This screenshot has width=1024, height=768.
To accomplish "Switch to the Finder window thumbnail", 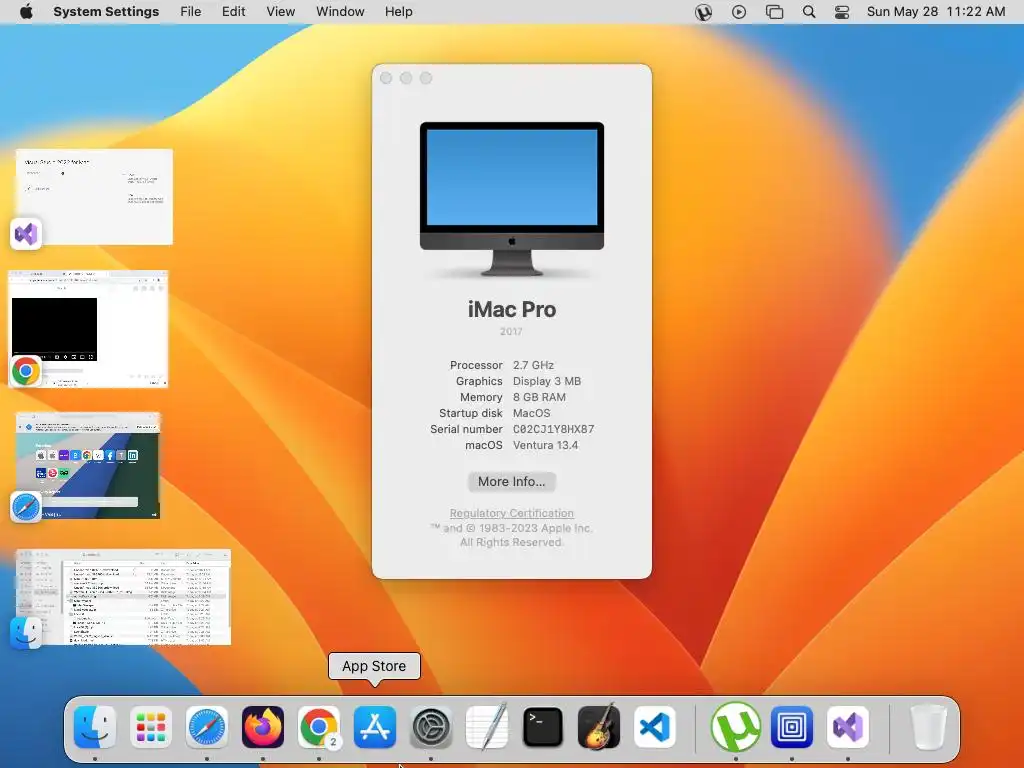I will pos(123,597).
